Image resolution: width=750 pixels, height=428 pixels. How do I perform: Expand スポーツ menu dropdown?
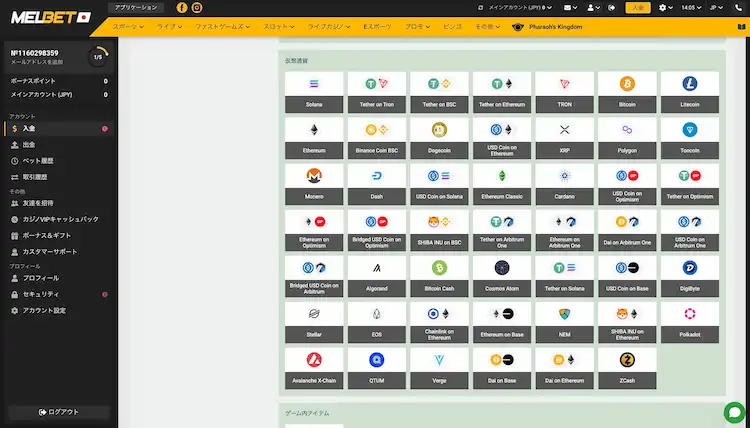coord(128,27)
